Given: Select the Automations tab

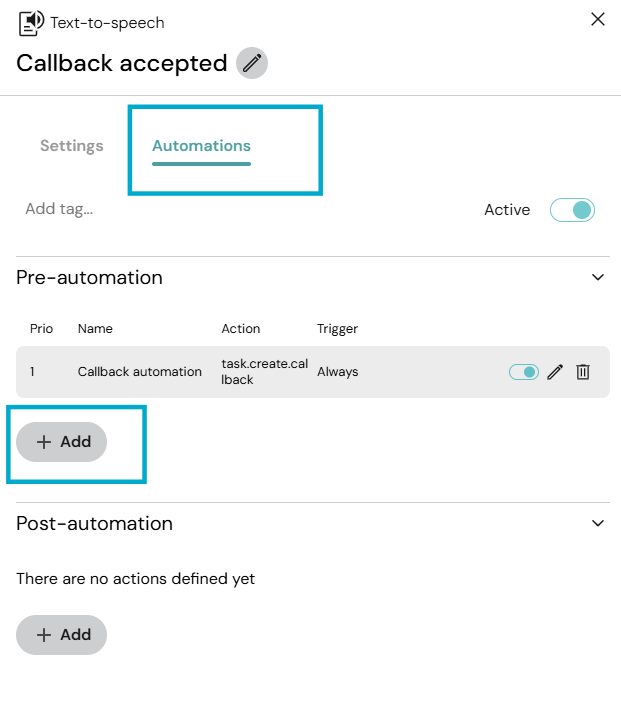Looking at the screenshot, I should [201, 146].
